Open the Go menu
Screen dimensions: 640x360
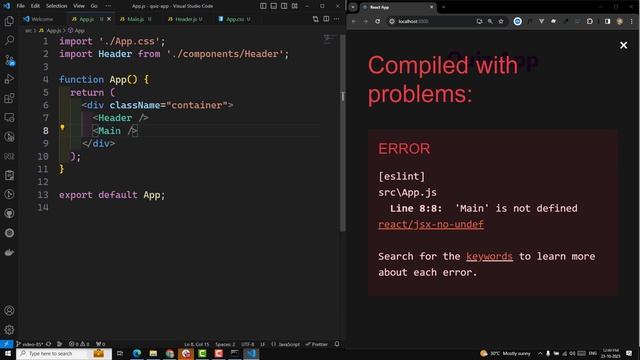point(94,6)
